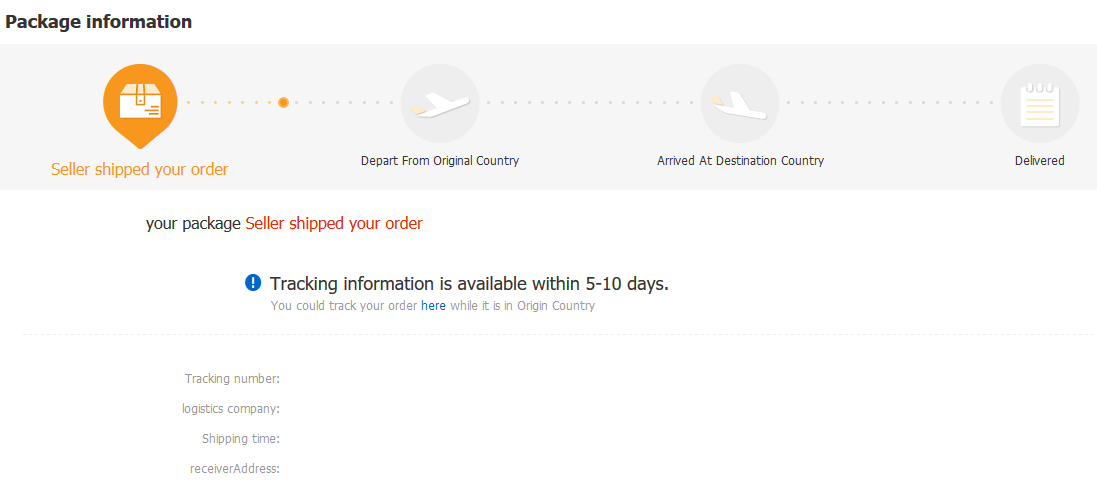This screenshot has height=495, width=1097.
Task: Click the orange progress dot marker
Action: pyautogui.click(x=283, y=103)
